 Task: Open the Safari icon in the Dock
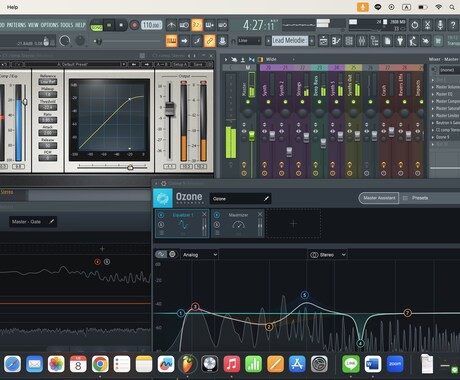(x=13, y=364)
